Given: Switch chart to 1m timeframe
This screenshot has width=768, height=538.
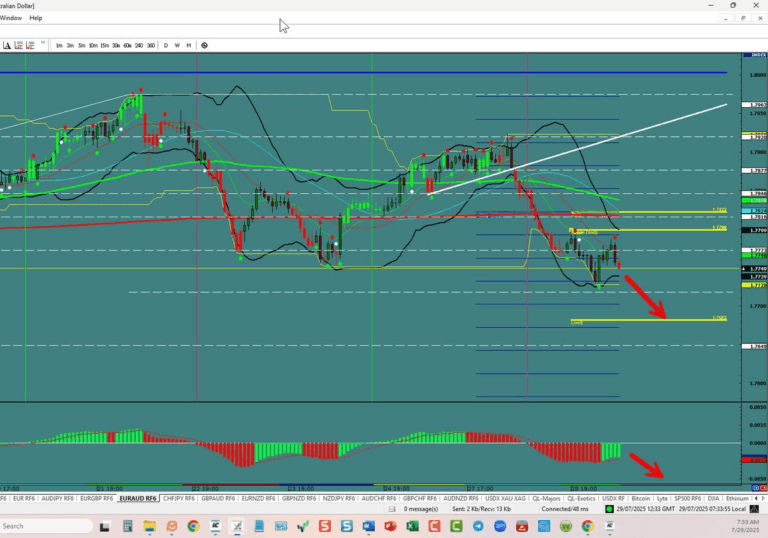Looking at the screenshot, I should coord(59,46).
